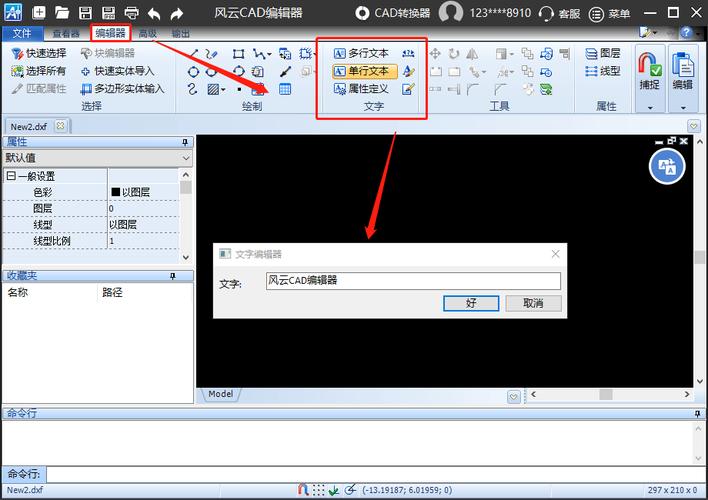Pin the 收藏夹 favorites panel
The width and height of the screenshot is (708, 500).
(x=172, y=276)
